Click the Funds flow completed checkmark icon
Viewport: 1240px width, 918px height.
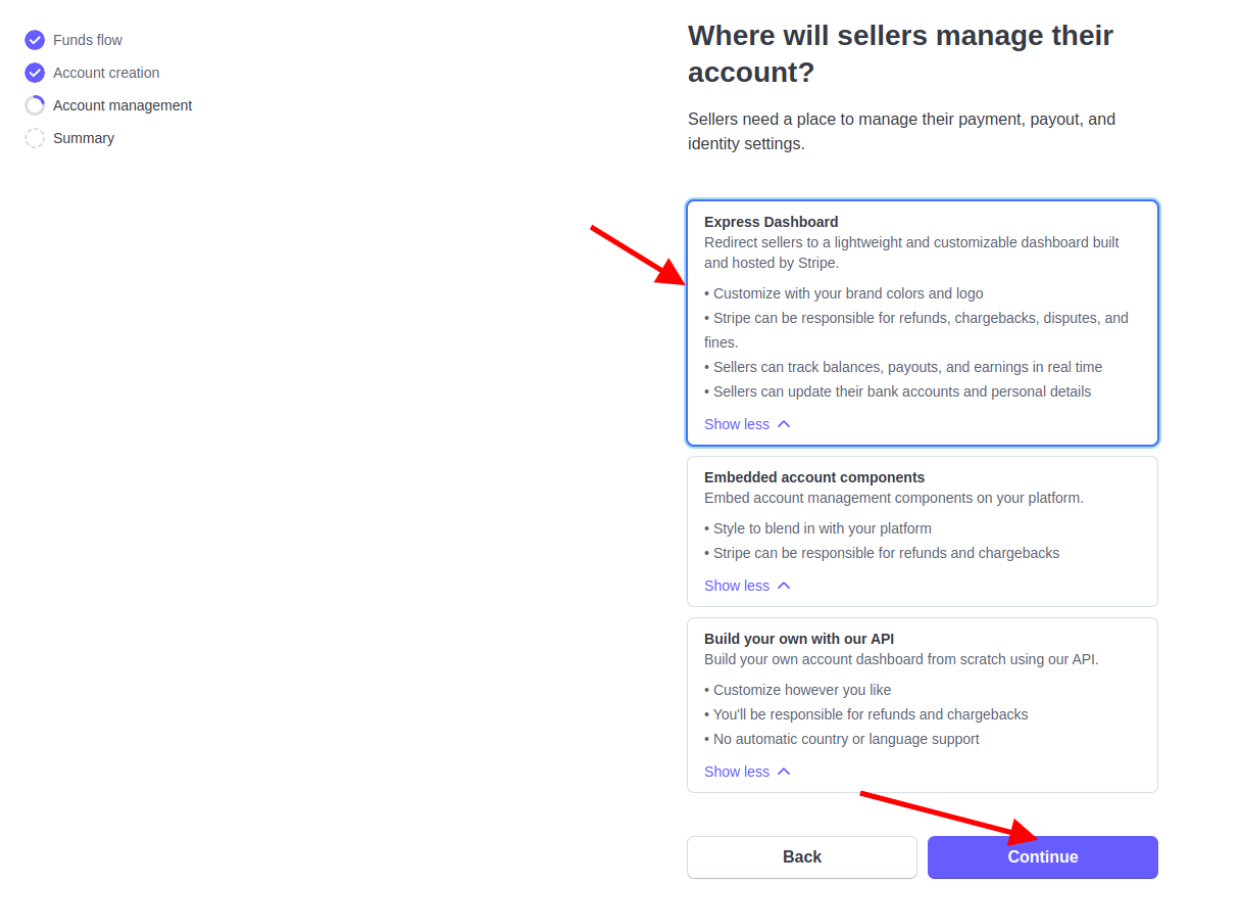[35, 40]
